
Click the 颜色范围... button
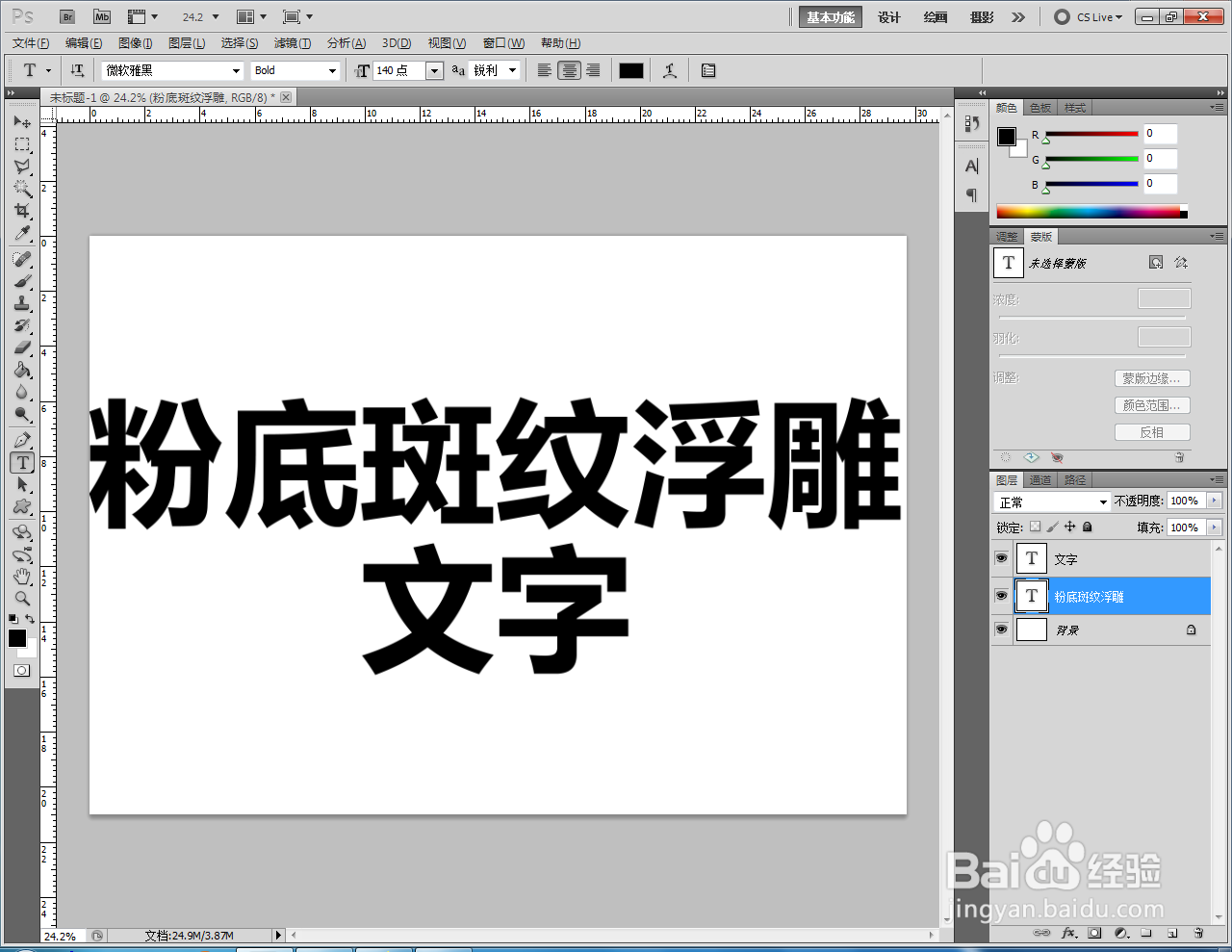pos(1152,405)
